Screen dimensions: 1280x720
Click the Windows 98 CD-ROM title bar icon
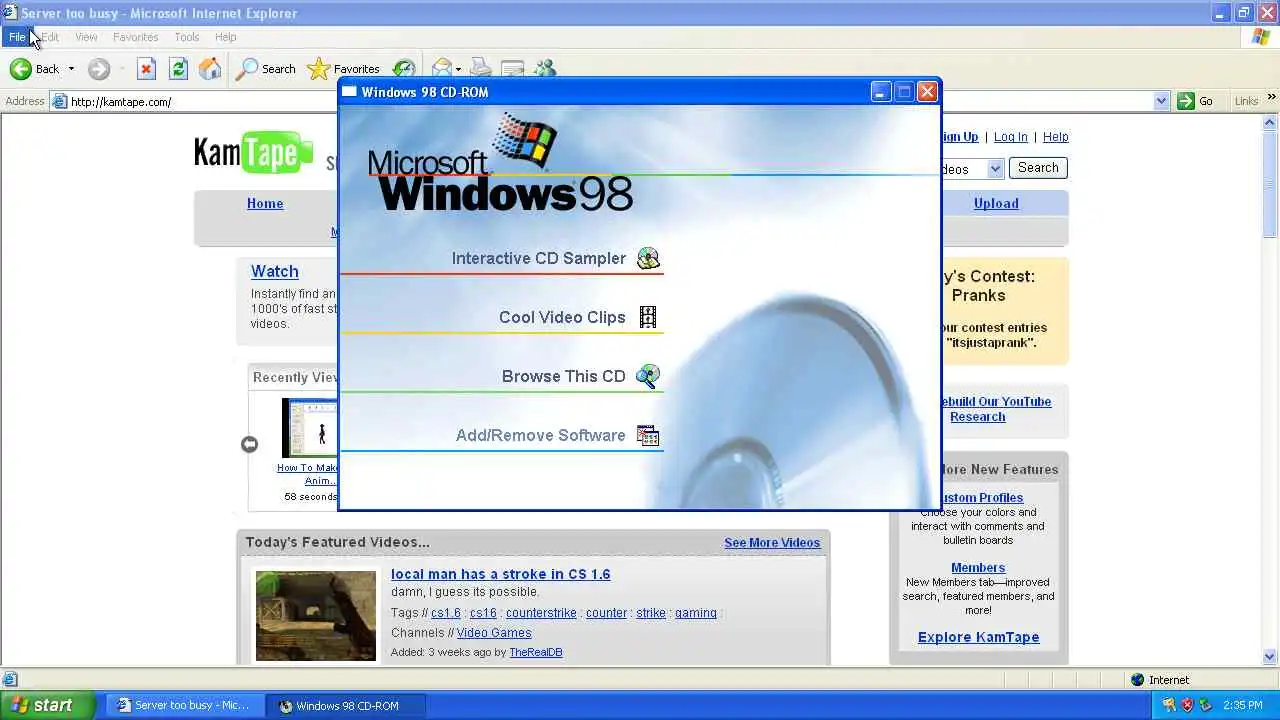pos(349,92)
